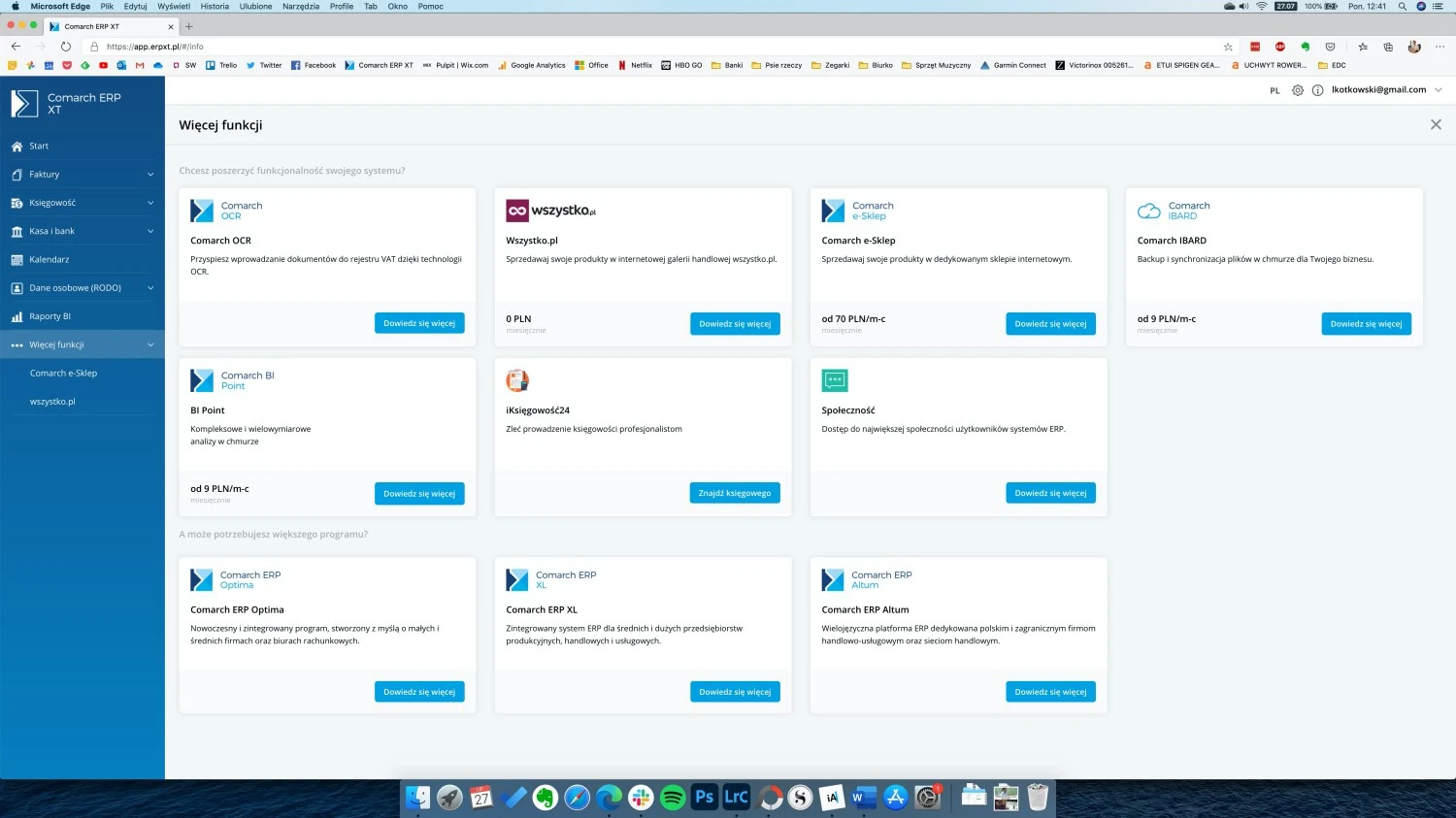Click Dowiedz się więcej for Comarch IBARD
This screenshot has height=818, width=1456.
1367,324
